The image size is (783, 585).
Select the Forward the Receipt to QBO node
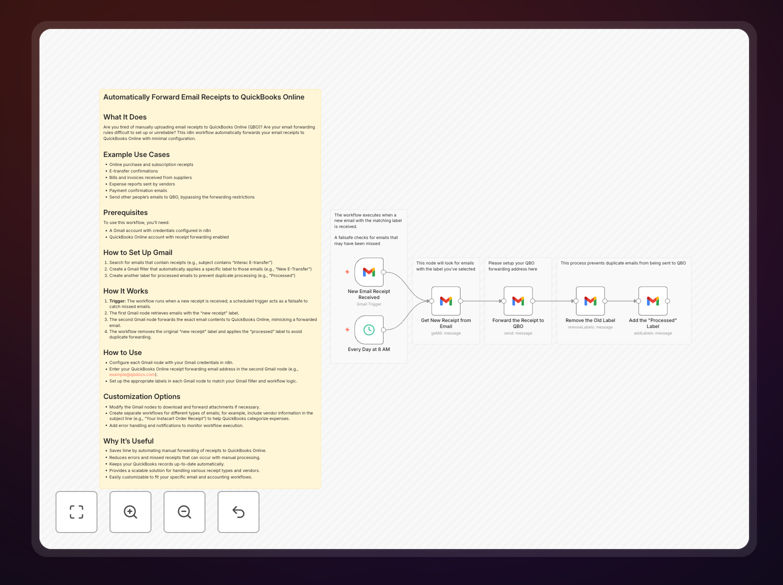point(518,301)
